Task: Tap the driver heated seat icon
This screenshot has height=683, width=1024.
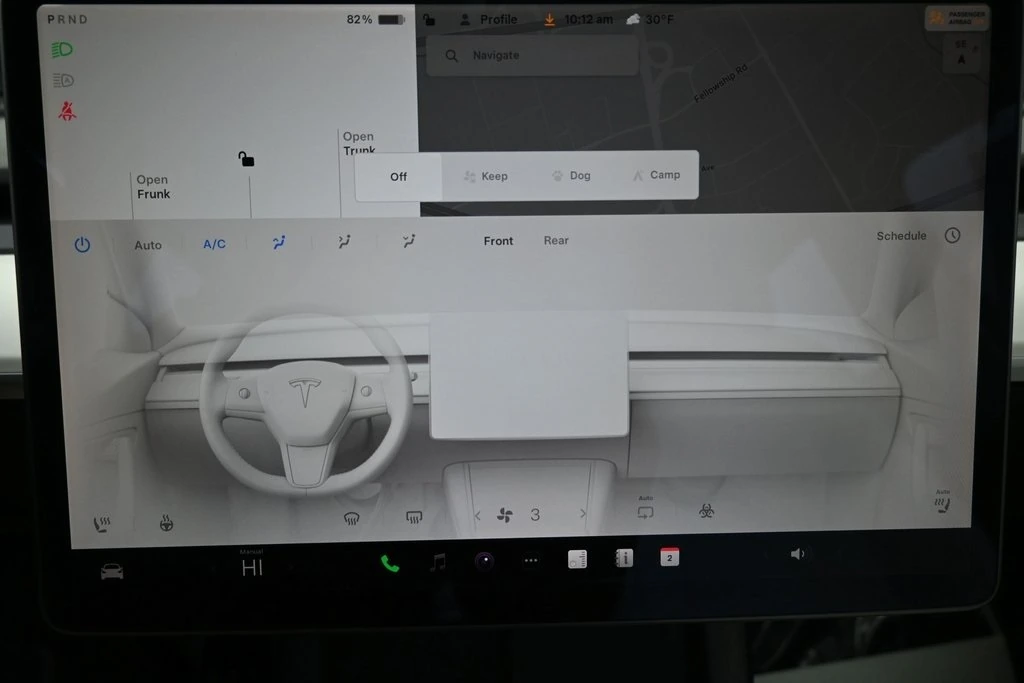Action: pos(101,522)
